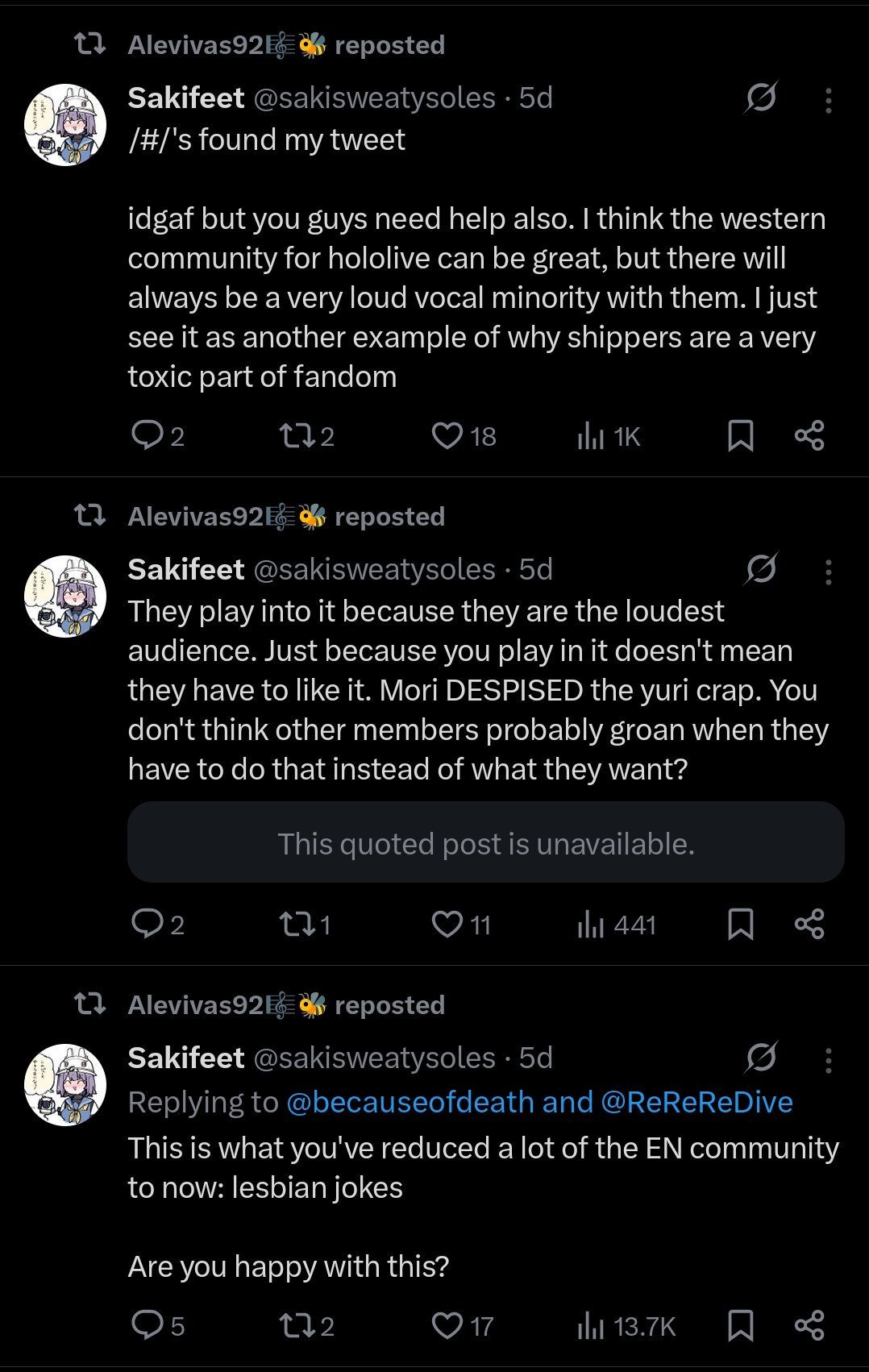
Task: Open the unavailable quoted post box
Action: pos(486,842)
